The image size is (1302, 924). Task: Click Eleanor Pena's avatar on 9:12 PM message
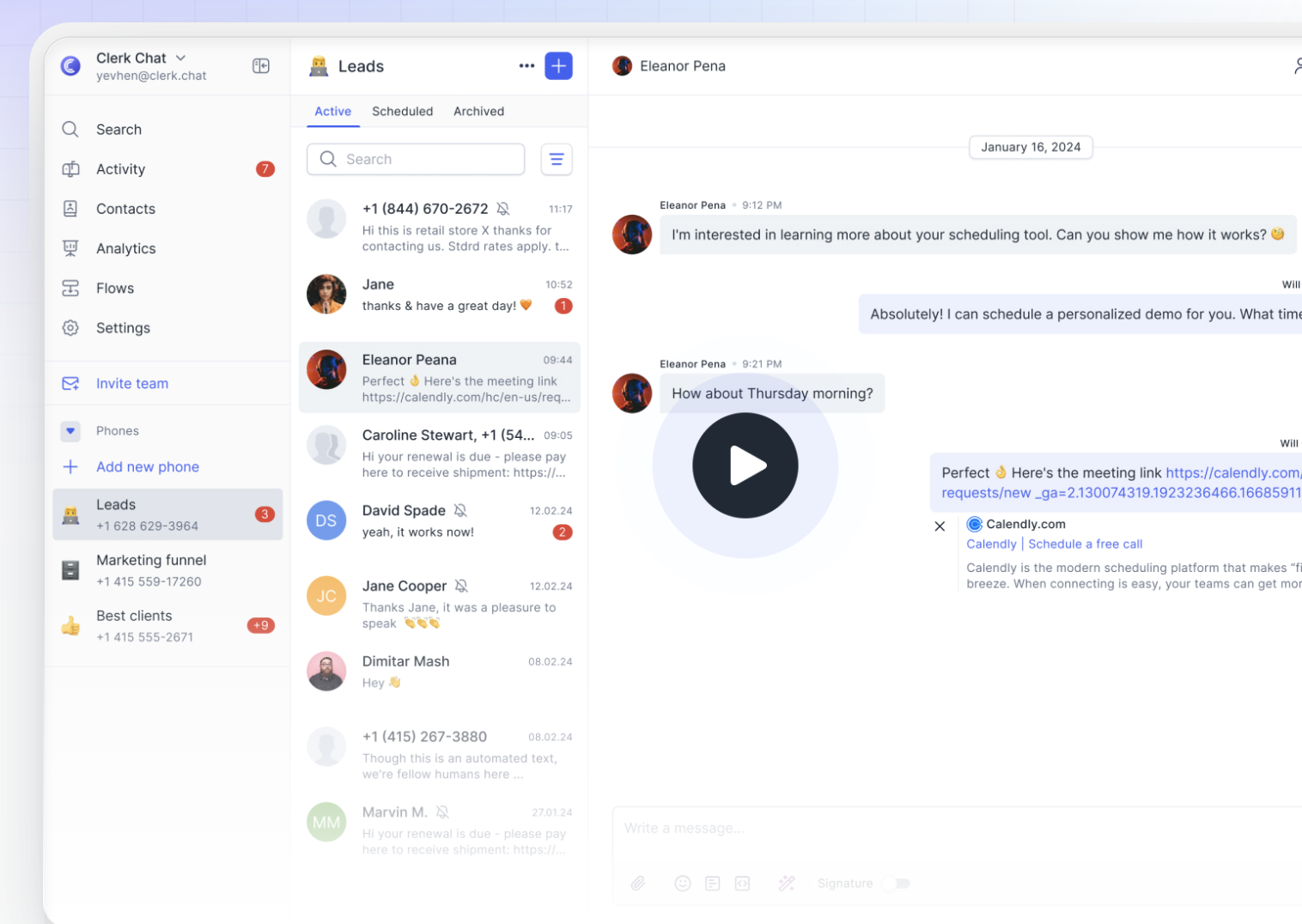[632, 234]
